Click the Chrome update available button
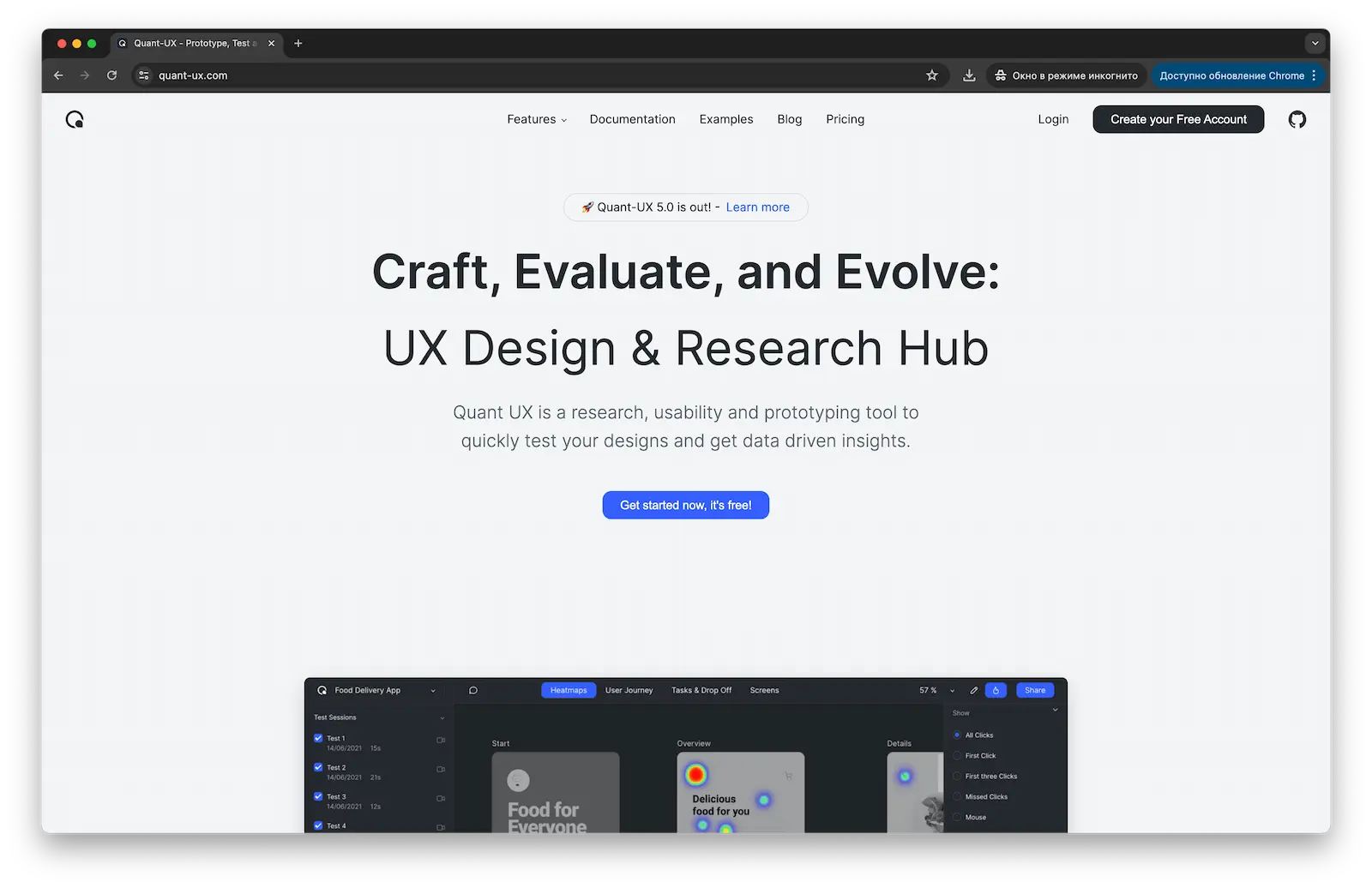The image size is (1372, 888). pyautogui.click(x=1237, y=75)
